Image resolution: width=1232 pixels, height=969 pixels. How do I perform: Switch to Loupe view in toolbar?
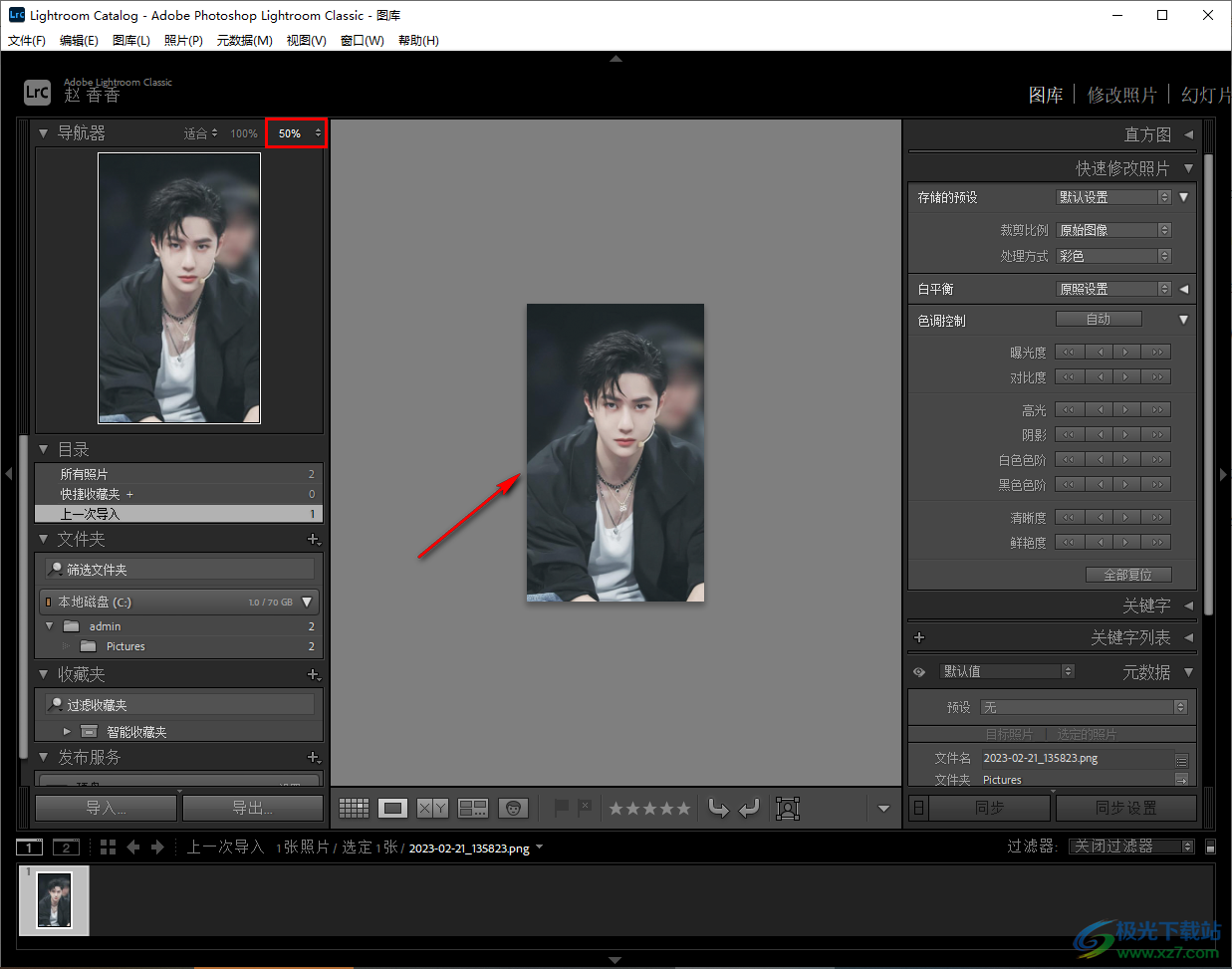click(392, 808)
